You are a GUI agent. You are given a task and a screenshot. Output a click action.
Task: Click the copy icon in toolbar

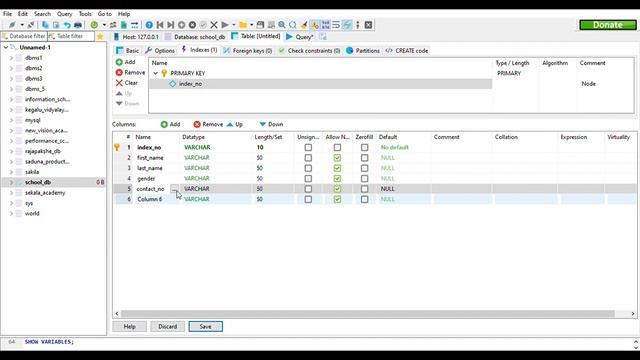point(45,25)
